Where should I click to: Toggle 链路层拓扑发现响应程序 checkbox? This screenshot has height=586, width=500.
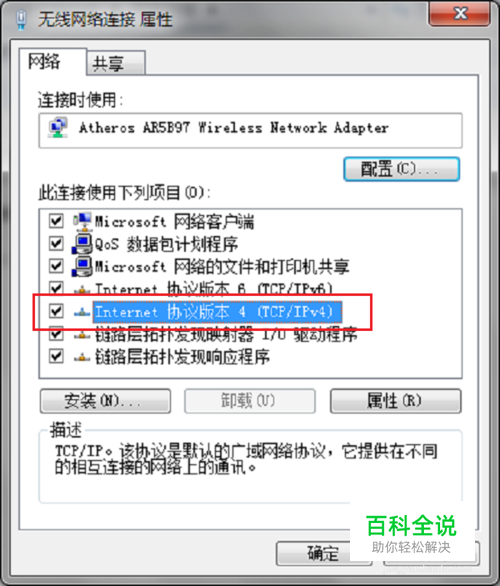56,356
